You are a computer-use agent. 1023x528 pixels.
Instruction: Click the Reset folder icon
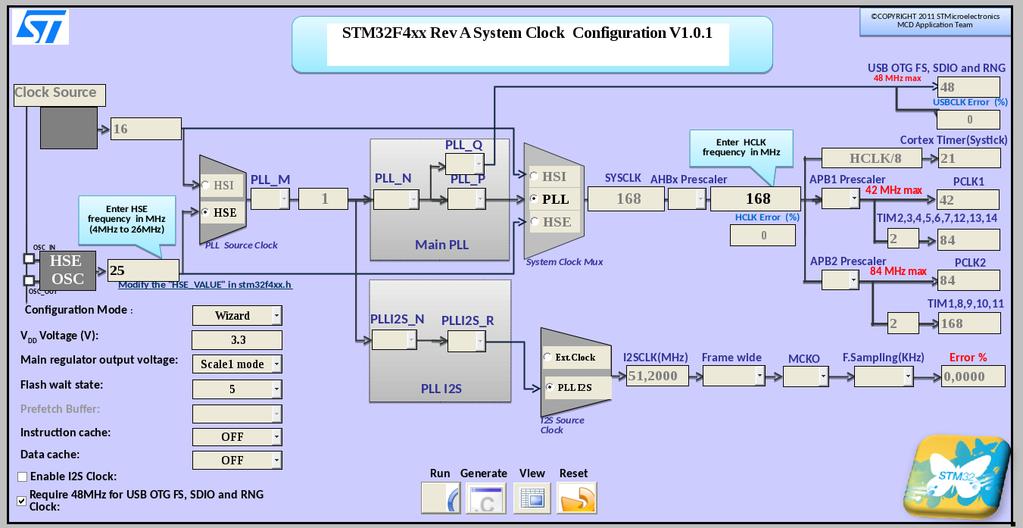click(x=577, y=498)
